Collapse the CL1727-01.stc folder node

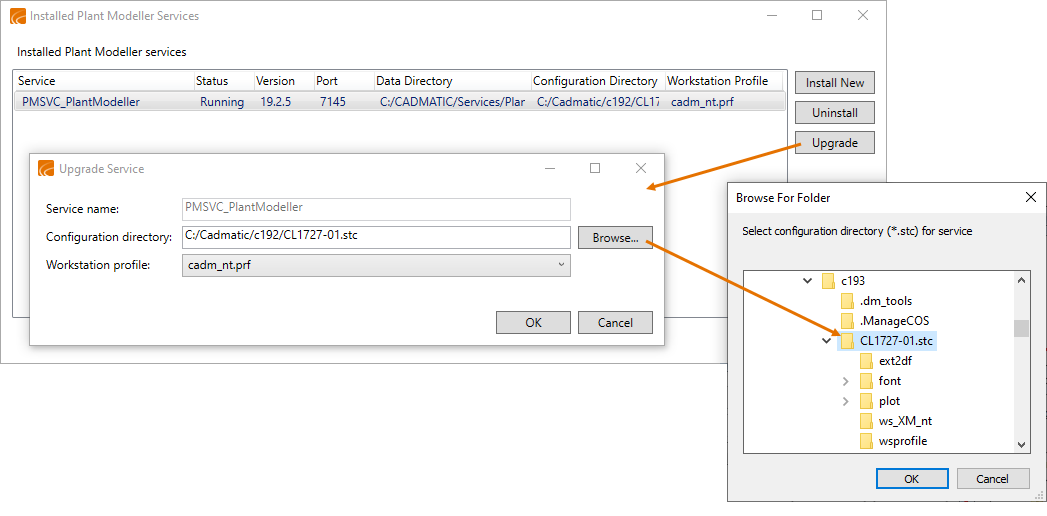click(x=827, y=341)
